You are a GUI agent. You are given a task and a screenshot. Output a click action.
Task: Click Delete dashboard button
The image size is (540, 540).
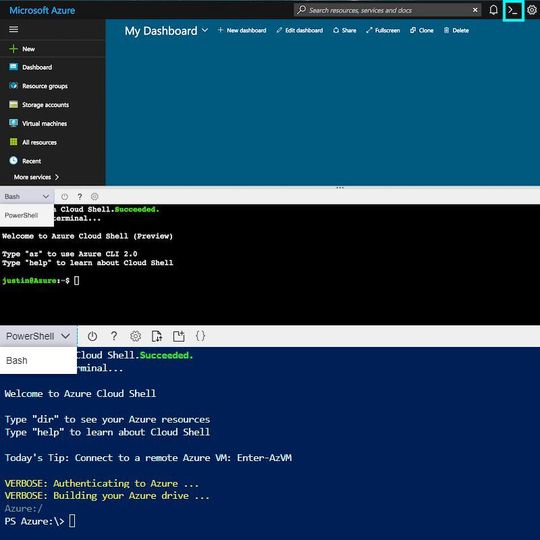coord(456,30)
